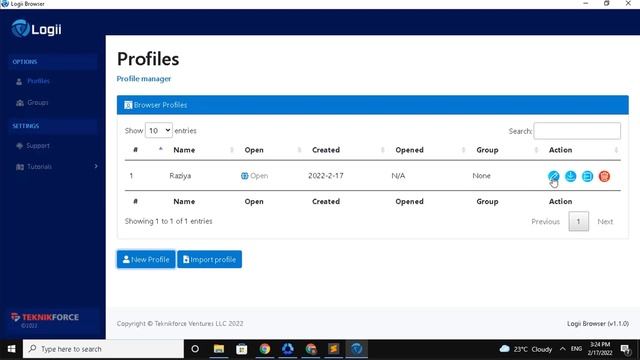Image resolution: width=640 pixels, height=360 pixels.
Task: Click the Windows taskbar search box
Action: pos(103,349)
